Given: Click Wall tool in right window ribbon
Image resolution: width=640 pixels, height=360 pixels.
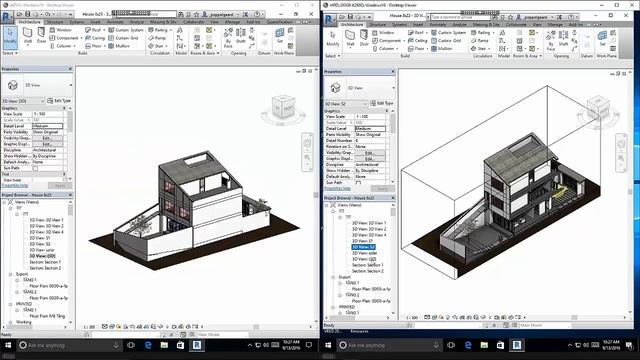Looking at the screenshot, I should (x=350, y=38).
